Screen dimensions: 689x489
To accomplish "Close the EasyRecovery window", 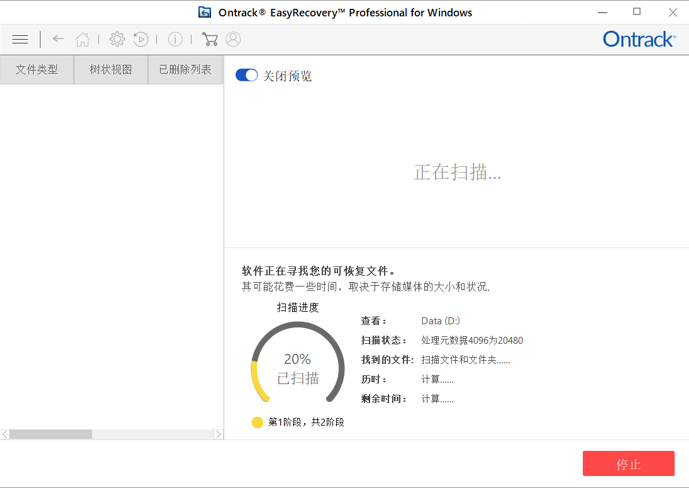I will coord(673,12).
